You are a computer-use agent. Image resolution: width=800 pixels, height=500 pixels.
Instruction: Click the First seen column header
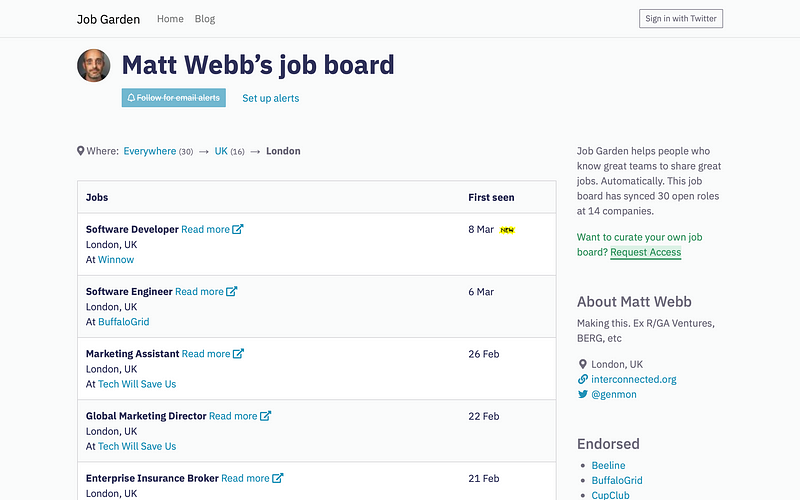coord(491,197)
